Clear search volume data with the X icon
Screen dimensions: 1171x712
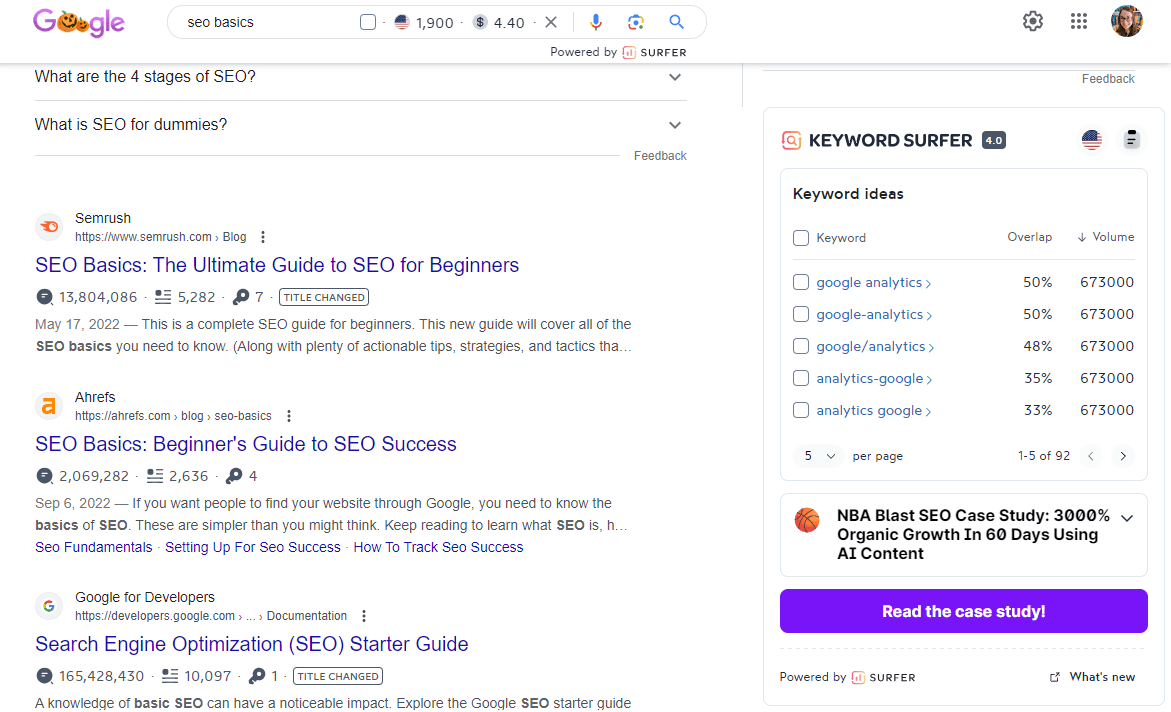point(551,20)
